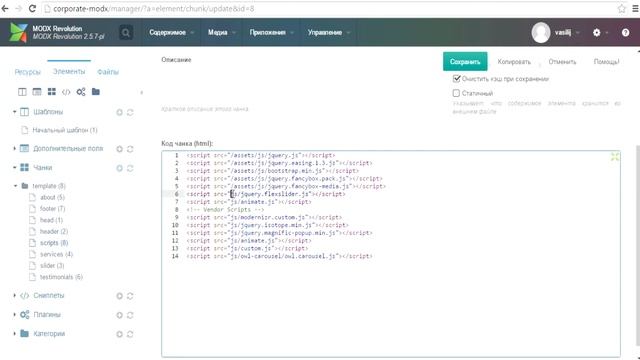
Task: Toggle the Статичный checkbox
Action: (x=456, y=93)
